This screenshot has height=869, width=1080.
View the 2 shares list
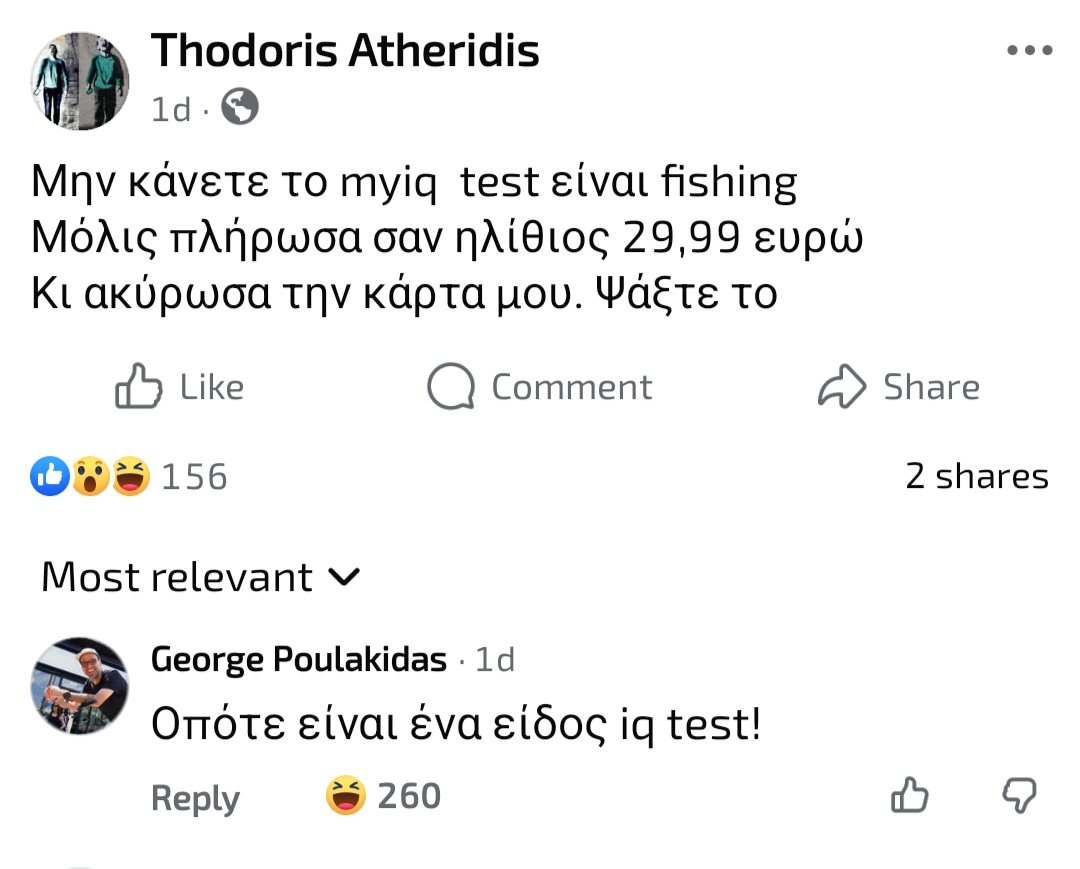click(976, 476)
